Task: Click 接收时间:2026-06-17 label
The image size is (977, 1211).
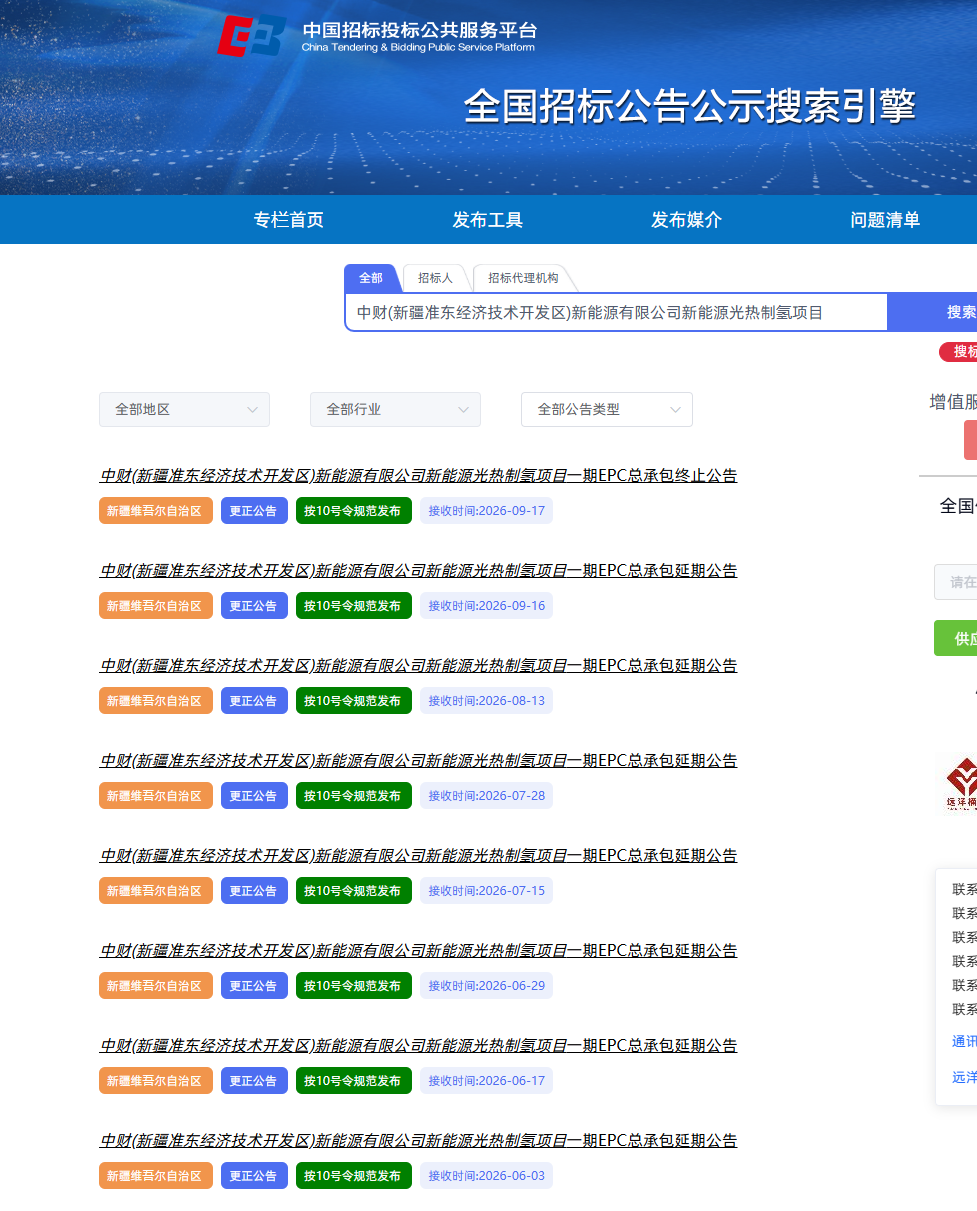Action: pos(486,1081)
